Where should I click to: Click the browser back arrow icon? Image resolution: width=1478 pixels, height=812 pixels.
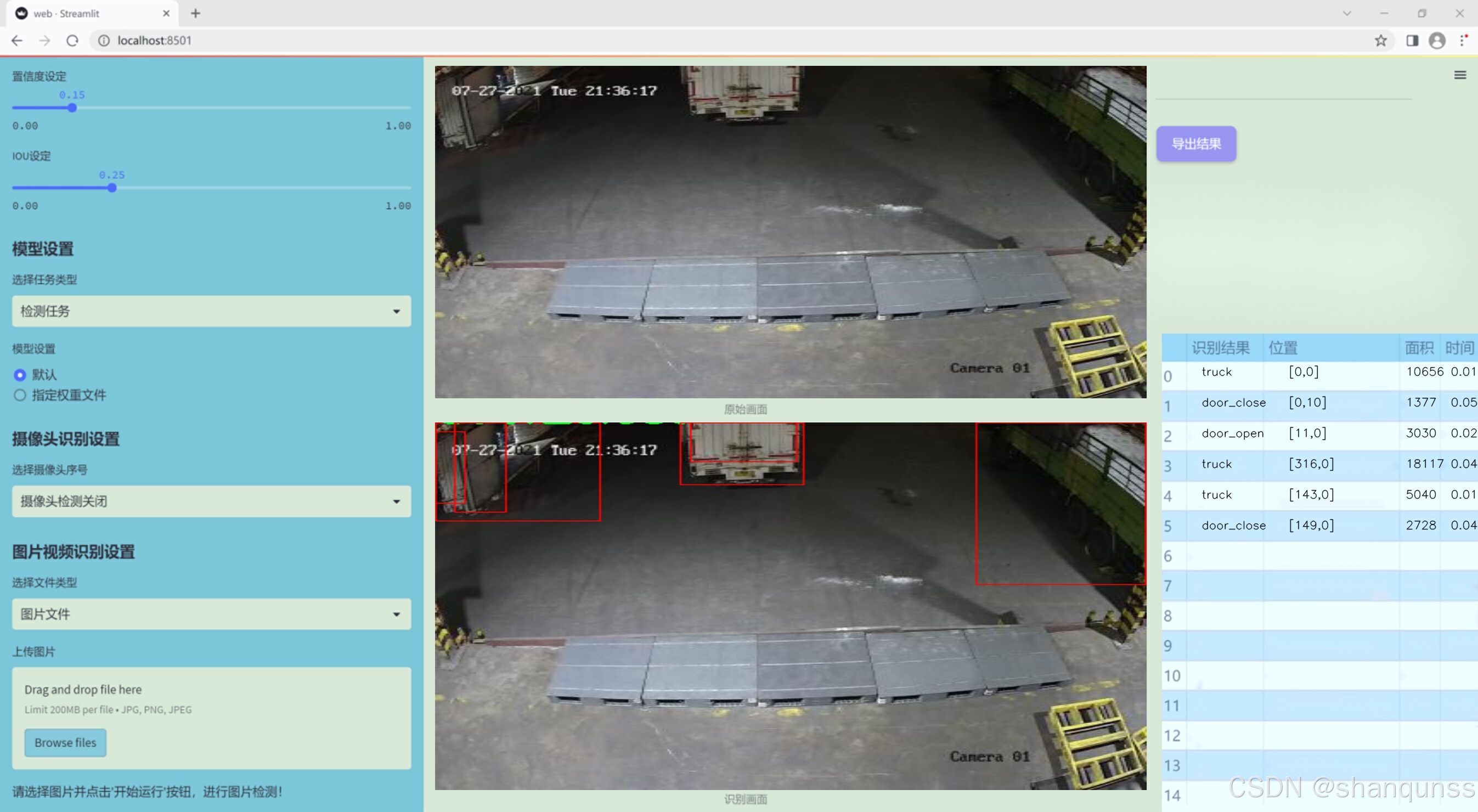point(16,40)
